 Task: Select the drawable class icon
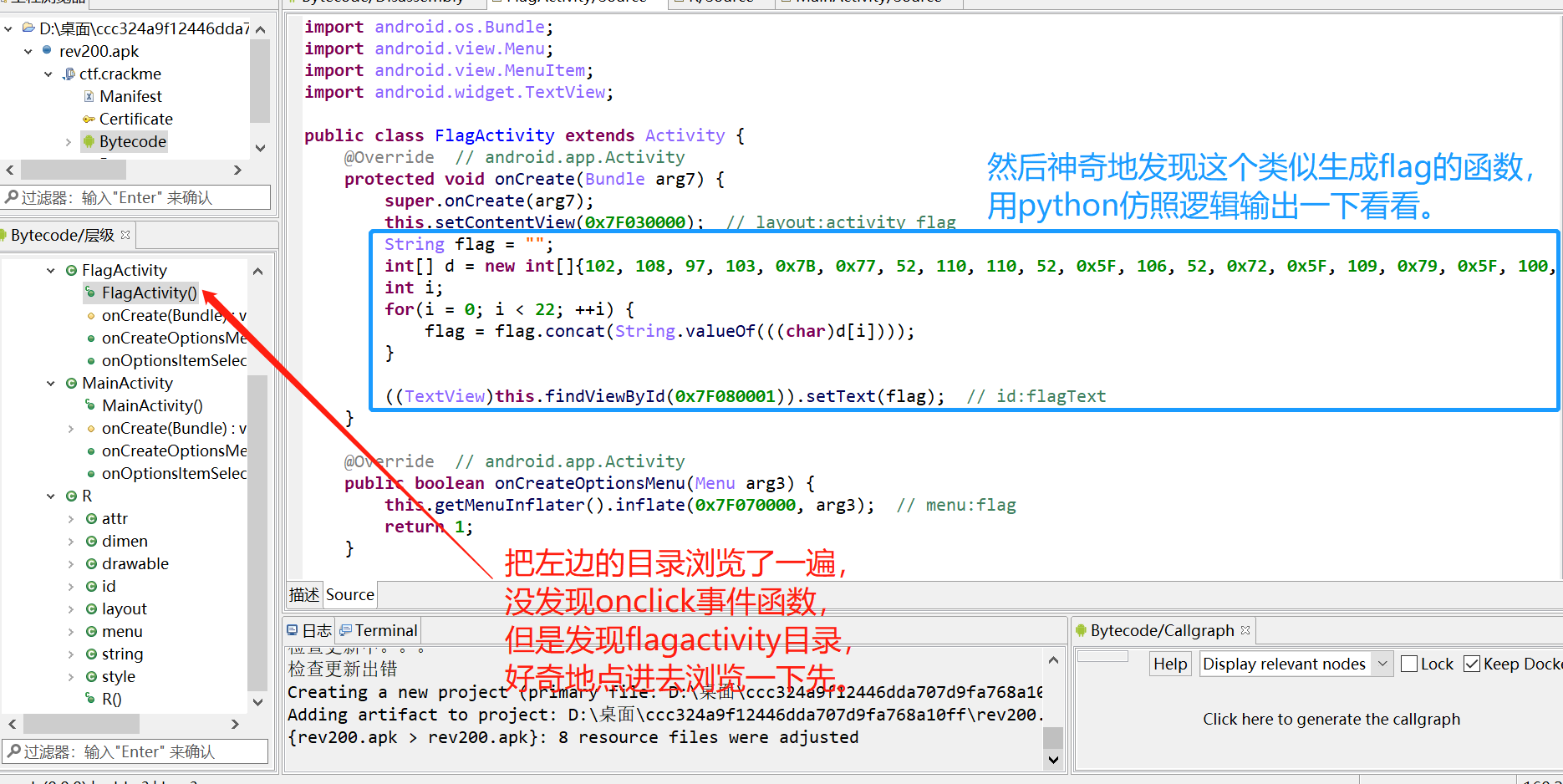click(91, 563)
